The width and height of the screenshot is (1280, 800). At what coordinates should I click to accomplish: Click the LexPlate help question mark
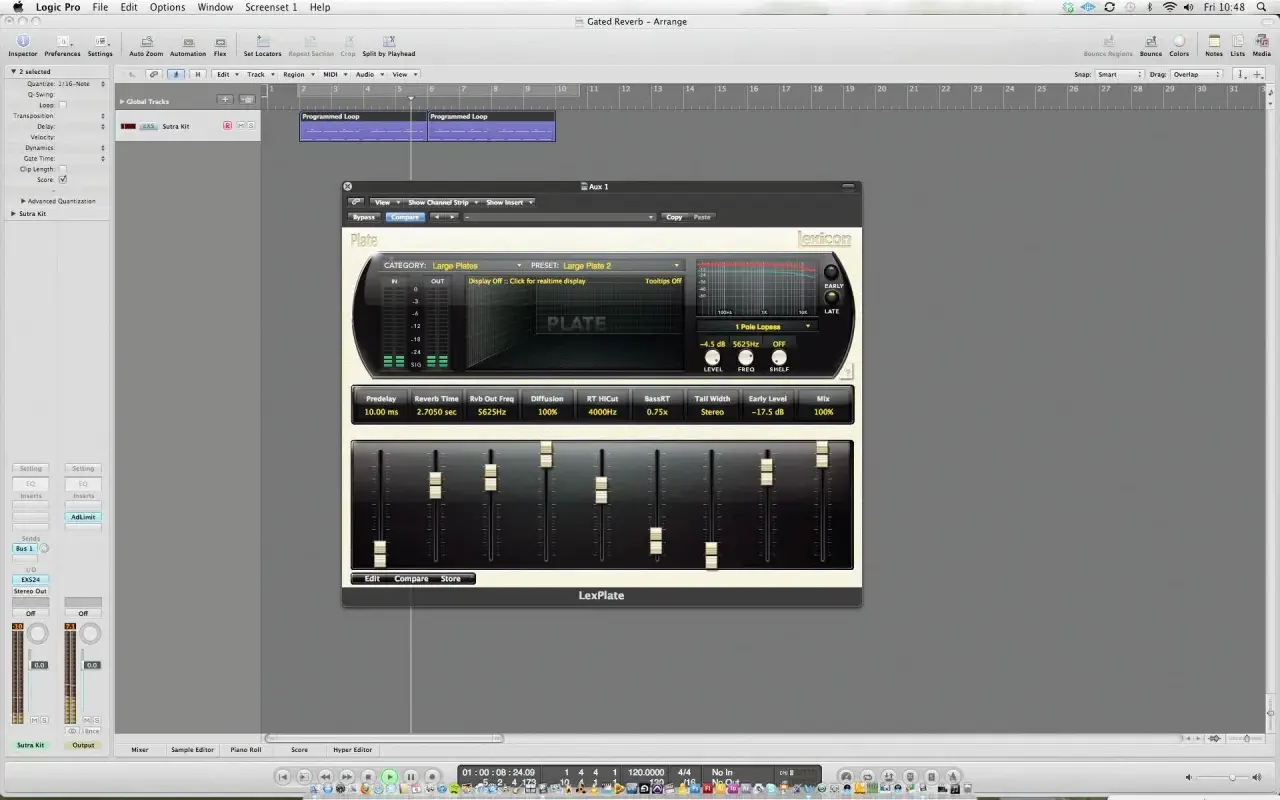pos(847,372)
